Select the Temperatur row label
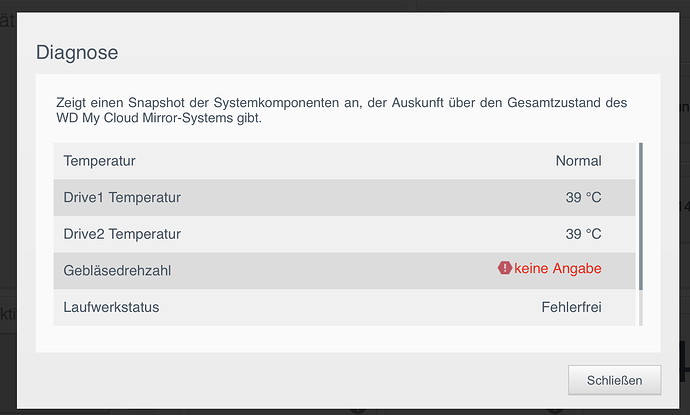This screenshot has height=415, width=690. [99, 160]
